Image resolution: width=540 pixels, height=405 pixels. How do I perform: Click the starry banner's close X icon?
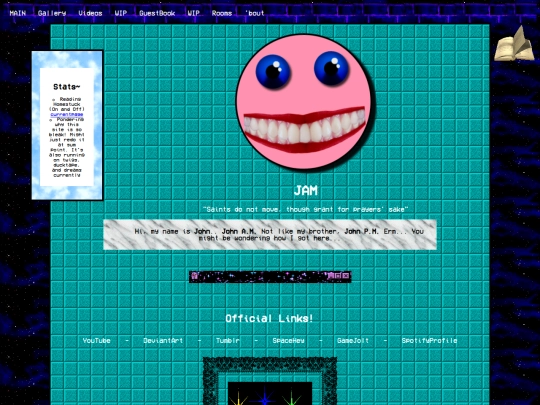346,276
